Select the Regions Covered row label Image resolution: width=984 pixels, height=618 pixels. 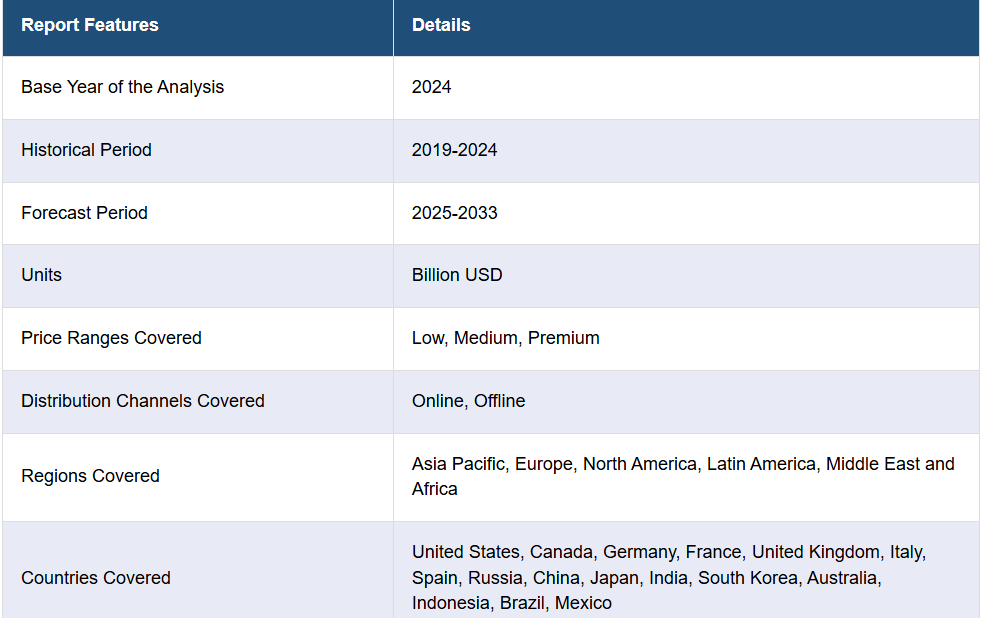(x=90, y=476)
